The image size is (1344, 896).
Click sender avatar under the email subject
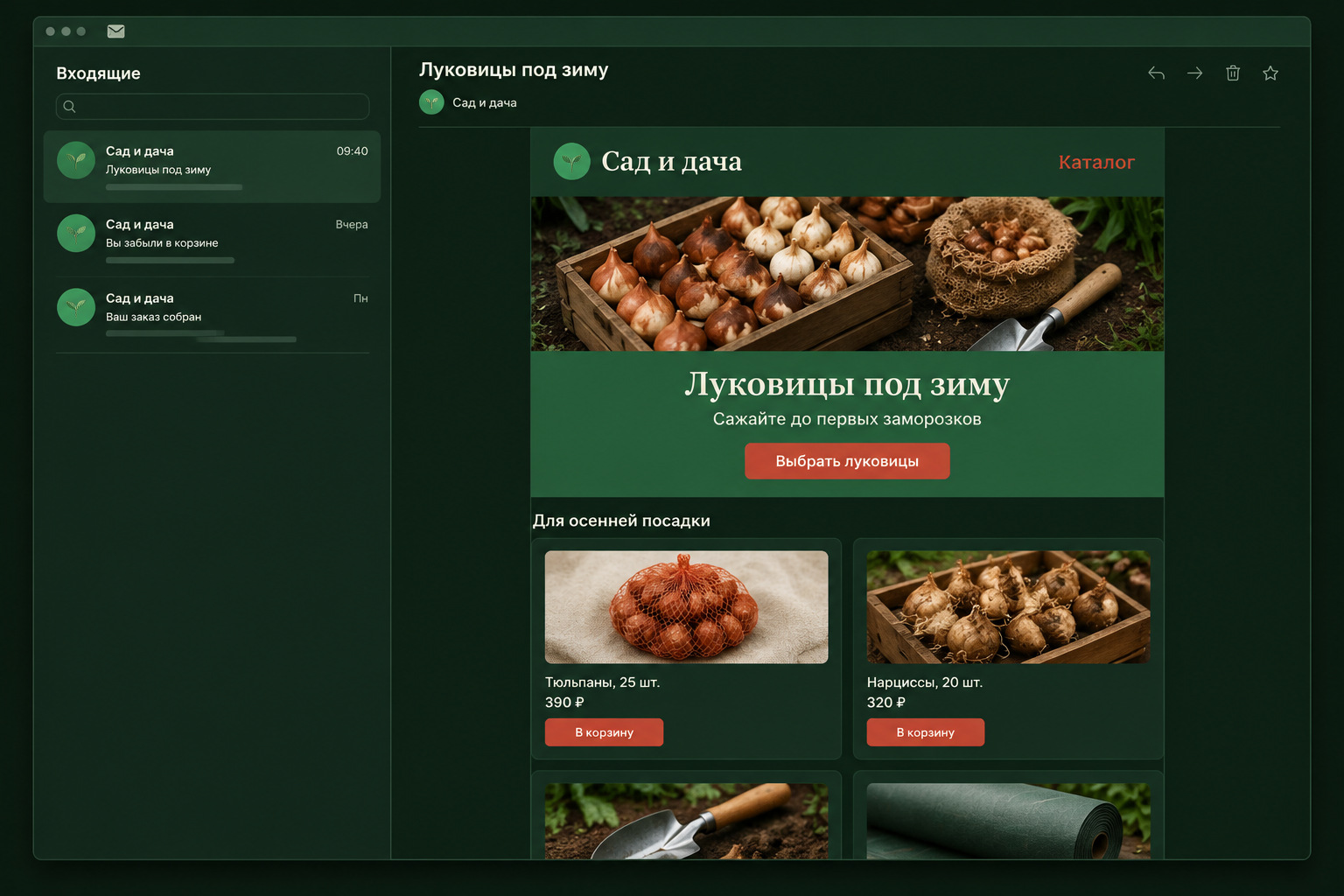pyautogui.click(x=431, y=102)
